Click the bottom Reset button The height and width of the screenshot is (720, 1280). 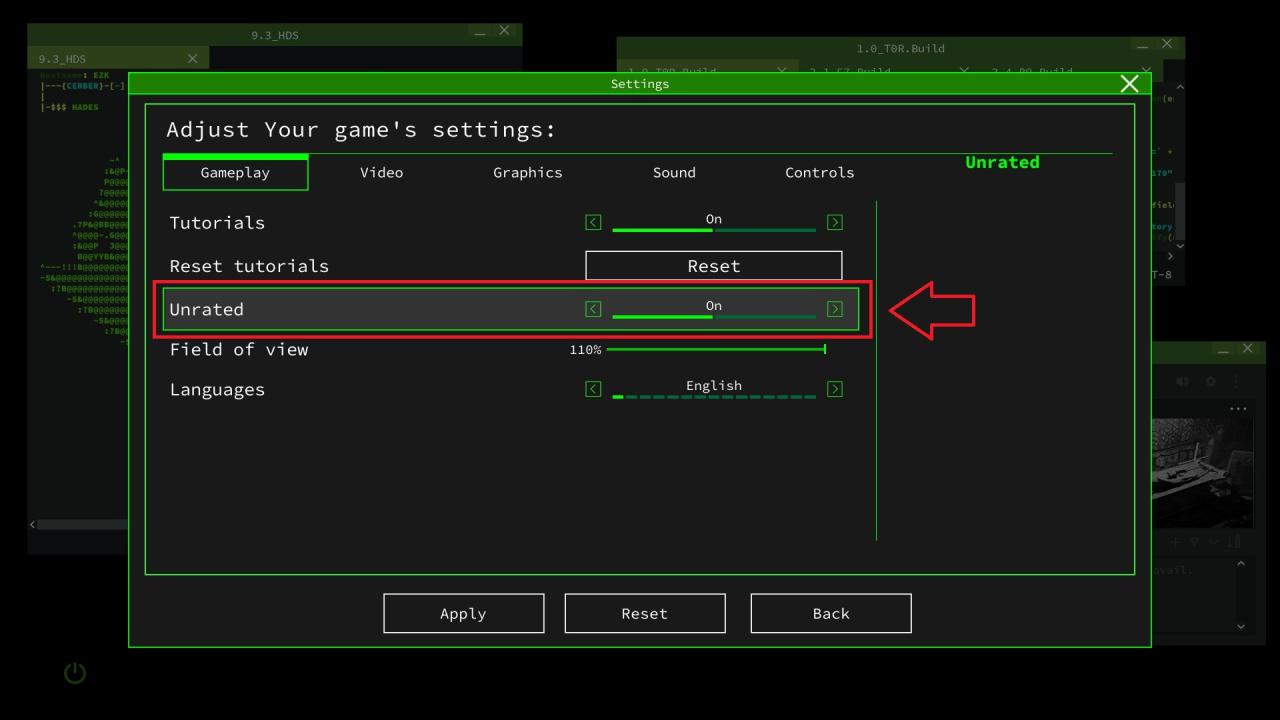point(644,614)
